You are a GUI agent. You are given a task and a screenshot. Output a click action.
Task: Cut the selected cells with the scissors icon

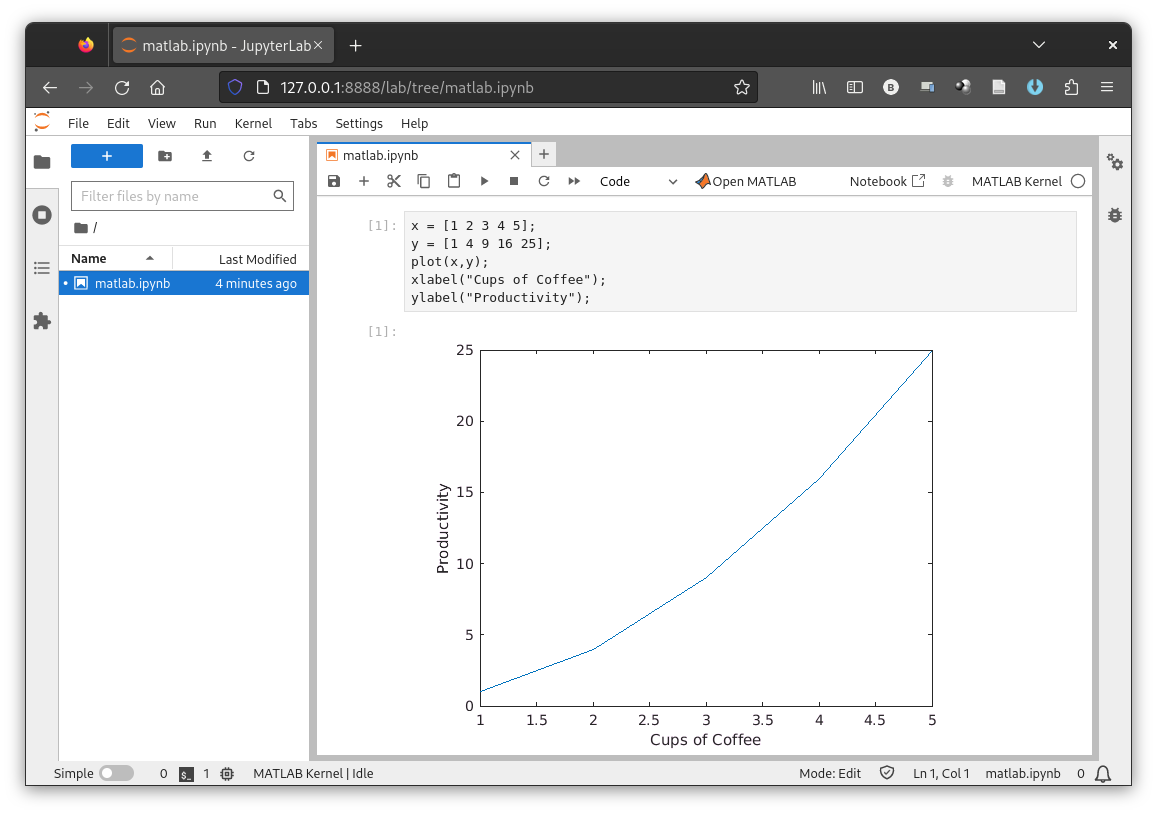click(x=393, y=181)
